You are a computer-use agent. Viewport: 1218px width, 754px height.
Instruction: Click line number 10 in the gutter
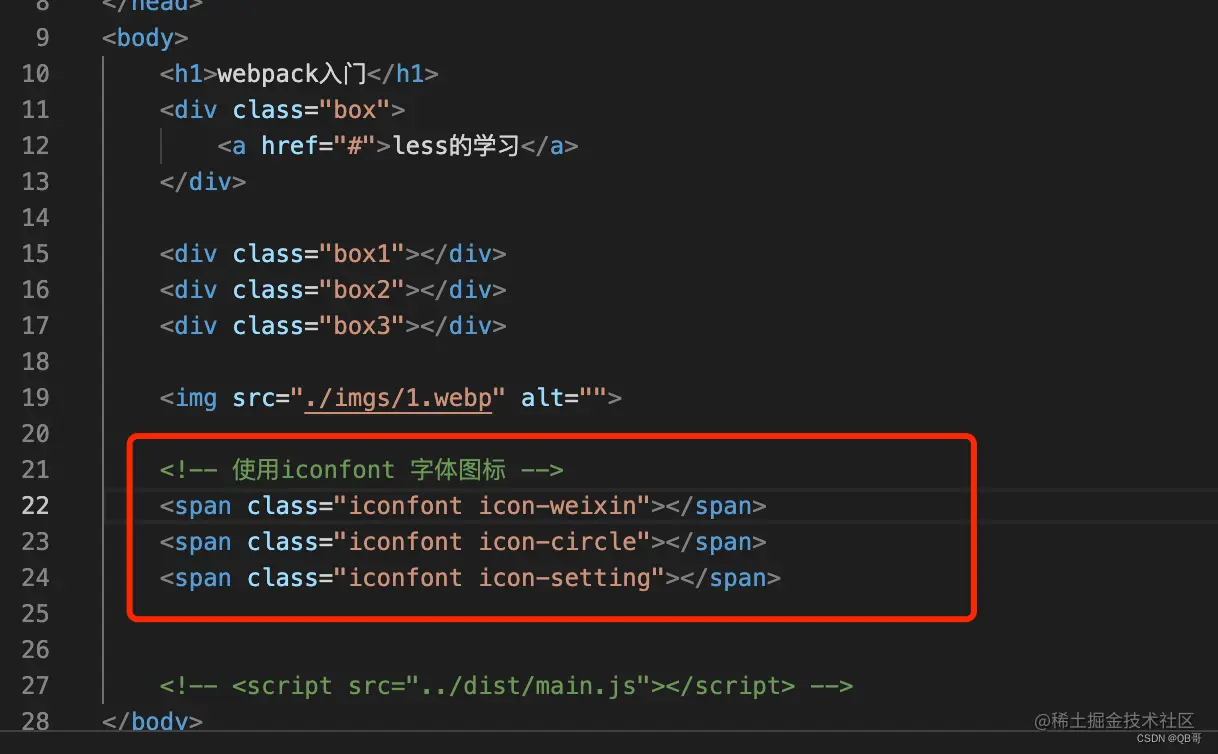point(35,74)
